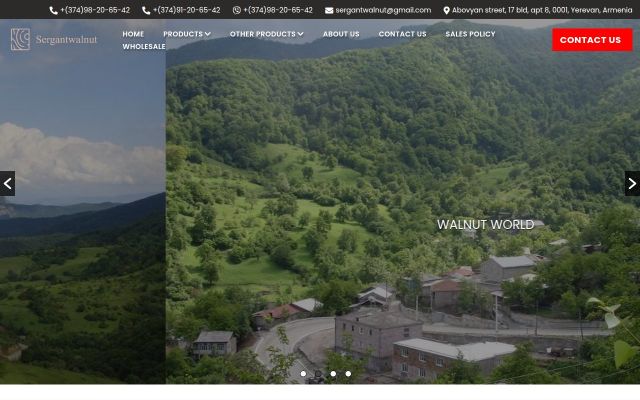640x400 pixels.
Task: Click phone icon beside +(374)91-20-65-42
Action: (146, 10)
